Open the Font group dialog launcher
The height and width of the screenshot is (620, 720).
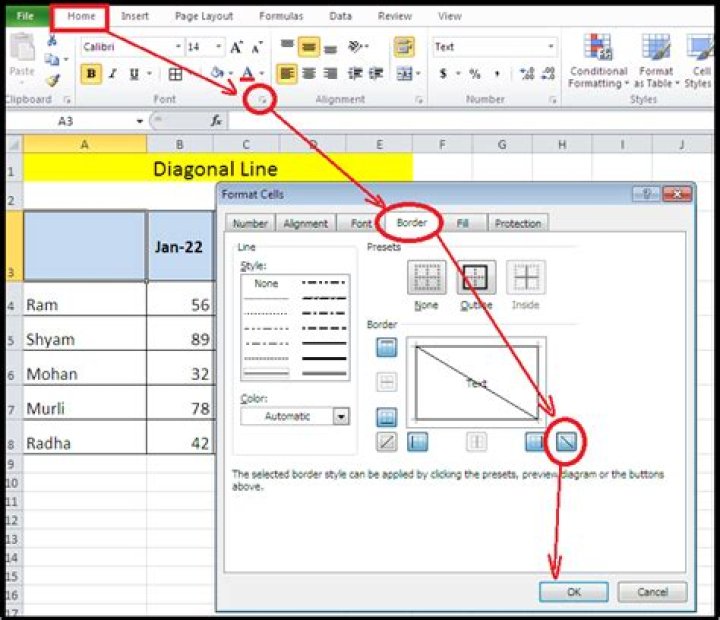(262, 99)
